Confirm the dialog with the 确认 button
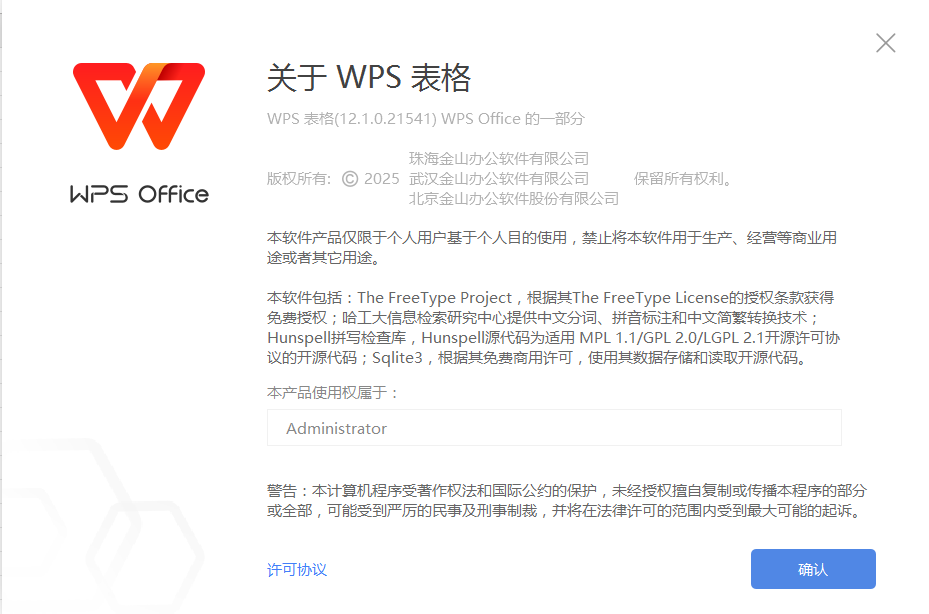This screenshot has height=614, width=929. [813, 569]
